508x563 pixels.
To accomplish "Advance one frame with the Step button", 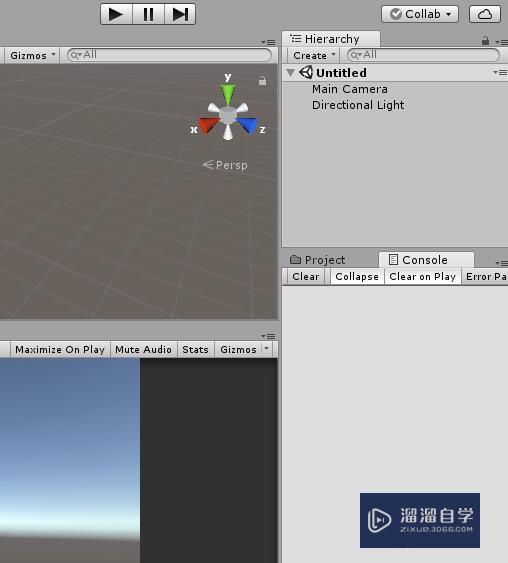I will tap(180, 14).
